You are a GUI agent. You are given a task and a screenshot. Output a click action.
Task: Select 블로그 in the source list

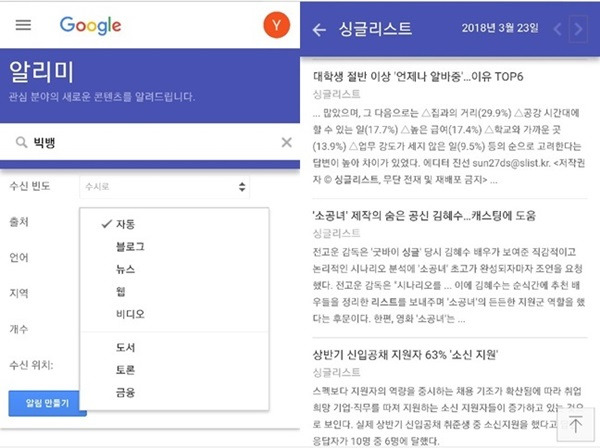pos(130,247)
